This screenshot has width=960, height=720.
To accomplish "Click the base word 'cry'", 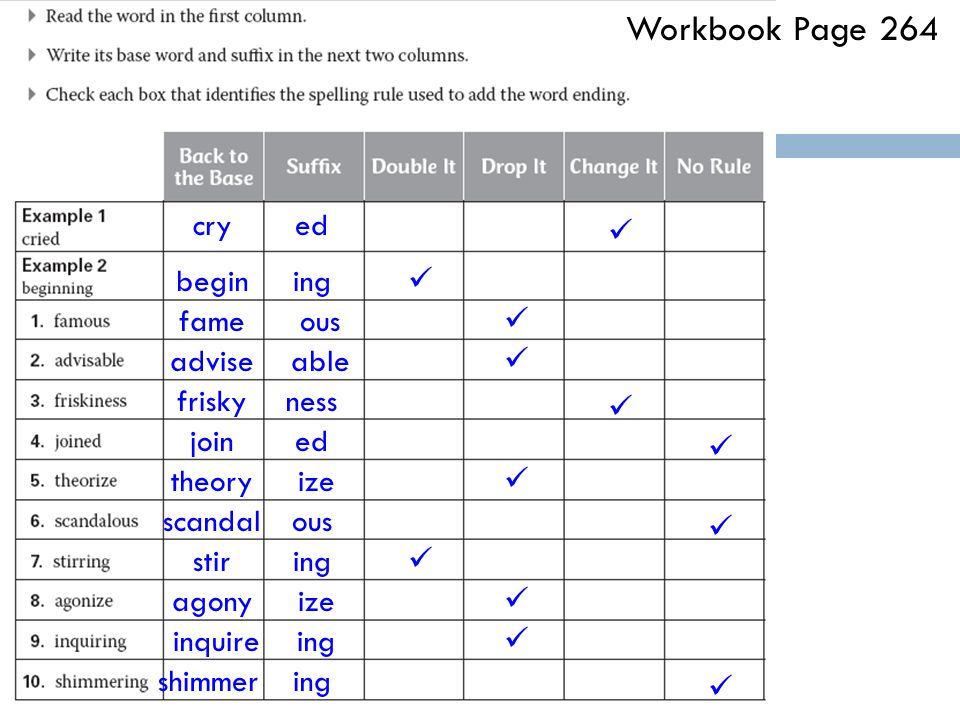I will [212, 227].
